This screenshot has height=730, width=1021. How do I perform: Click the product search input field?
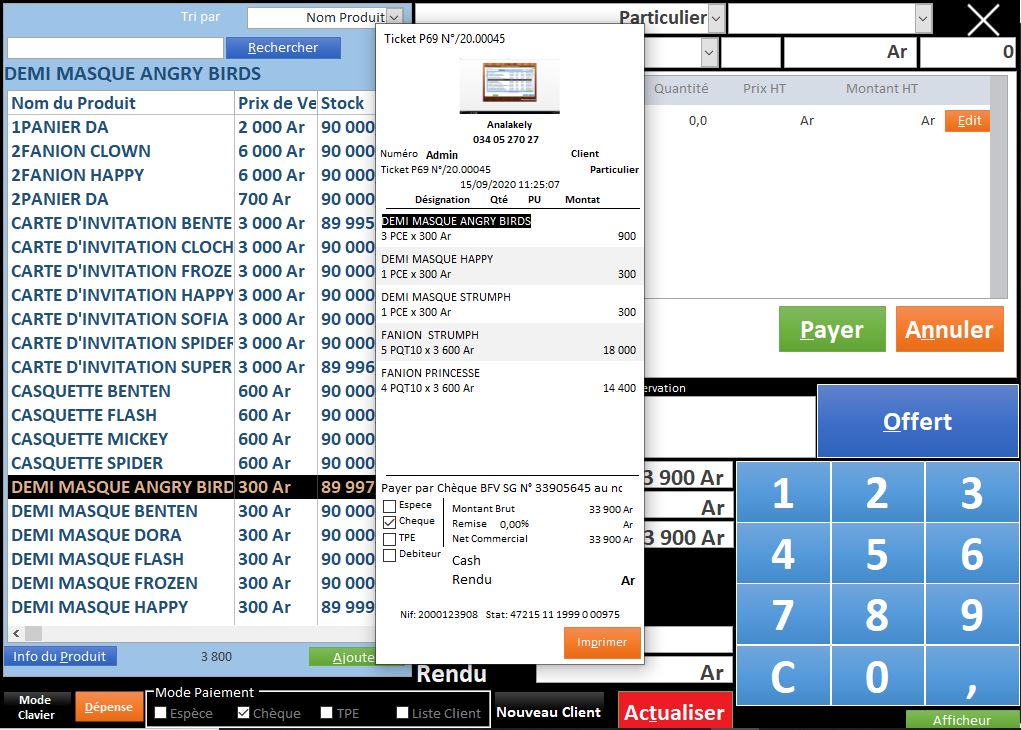pos(115,48)
